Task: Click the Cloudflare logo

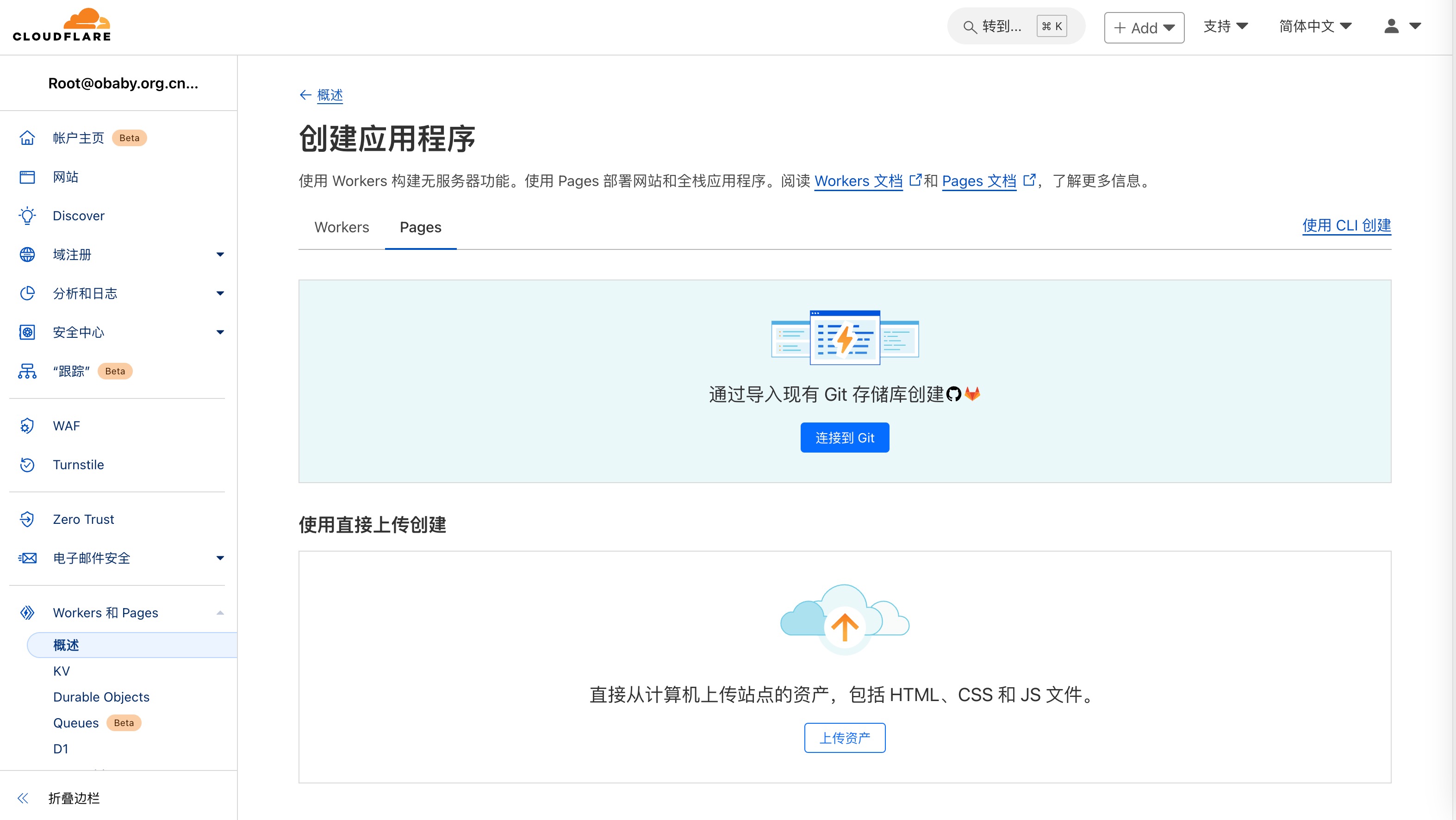Action: pos(62,25)
